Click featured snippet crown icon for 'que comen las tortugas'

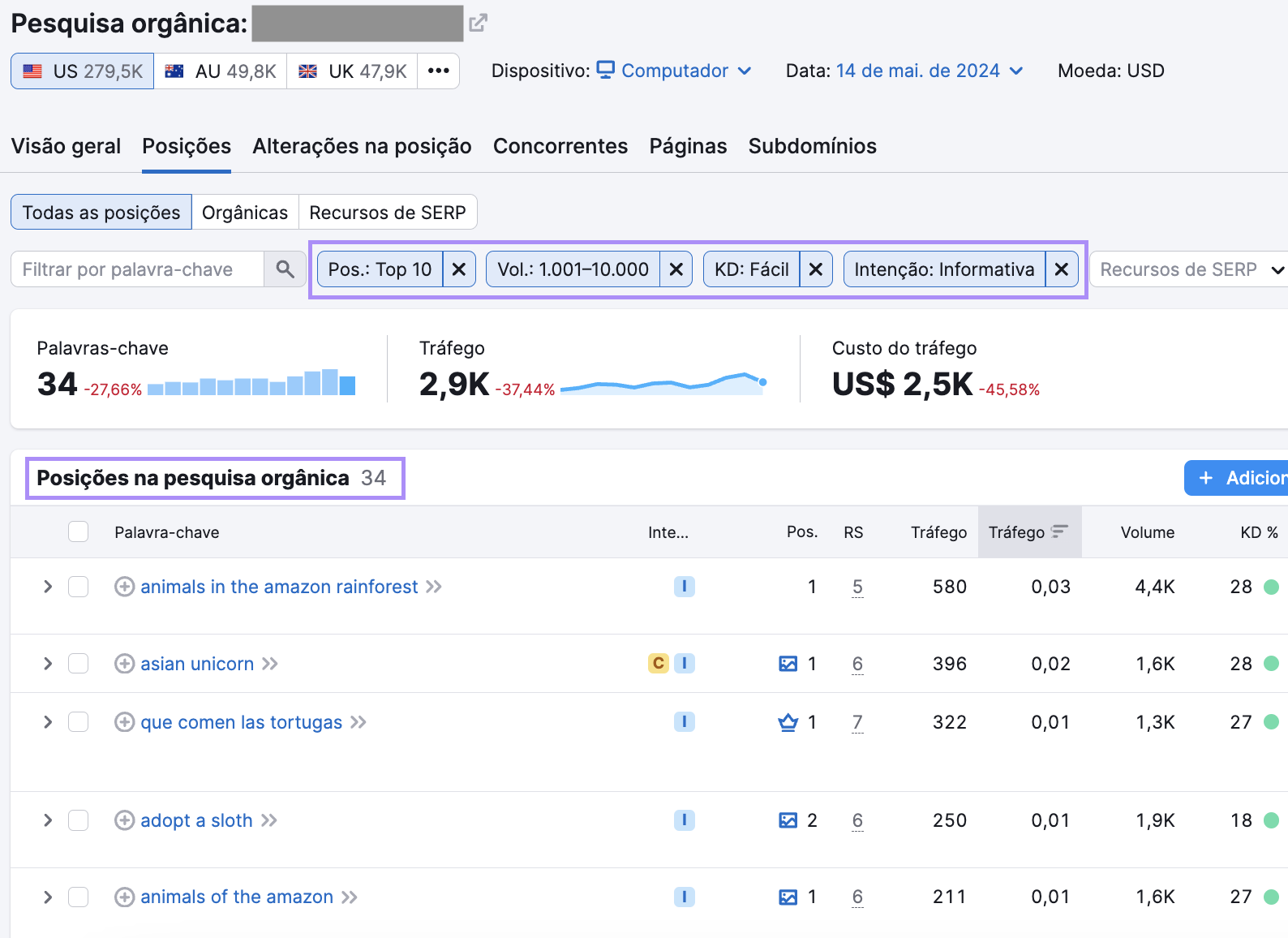(x=788, y=722)
